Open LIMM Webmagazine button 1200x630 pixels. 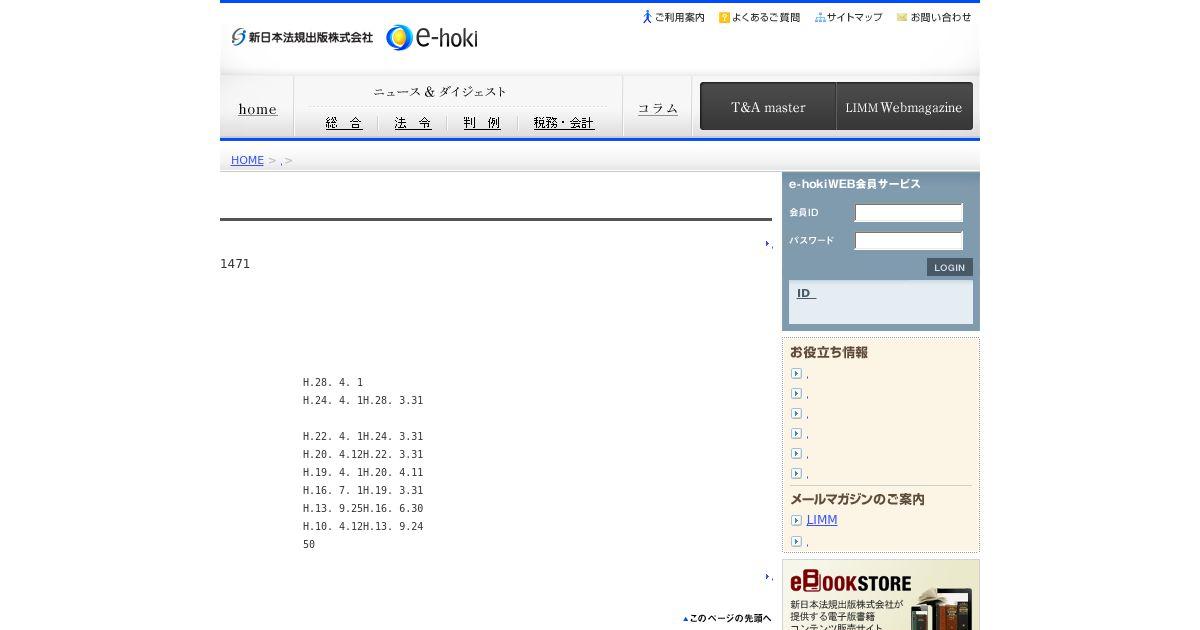pyautogui.click(x=904, y=106)
